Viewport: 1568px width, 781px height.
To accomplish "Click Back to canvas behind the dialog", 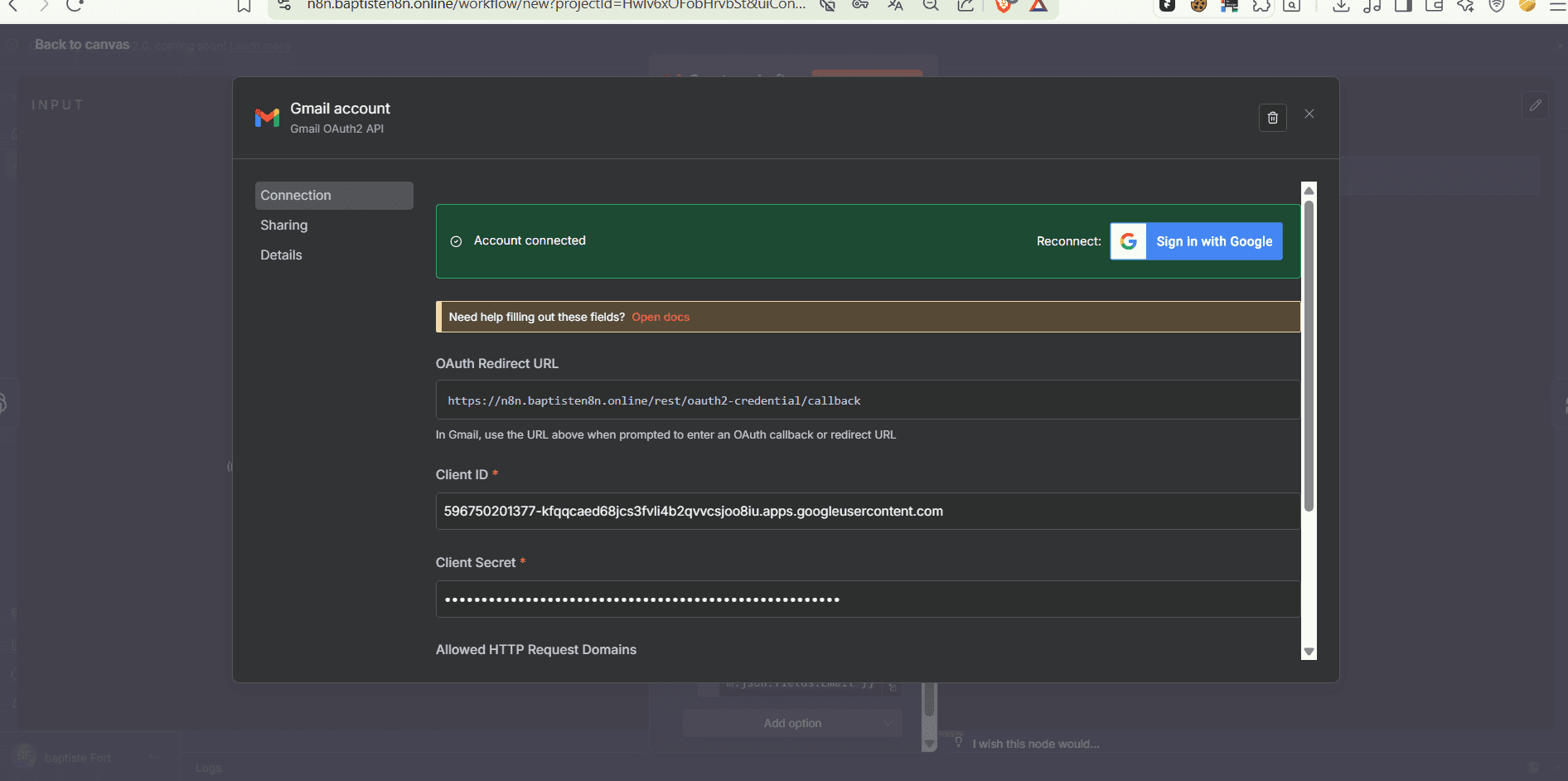I will [82, 45].
